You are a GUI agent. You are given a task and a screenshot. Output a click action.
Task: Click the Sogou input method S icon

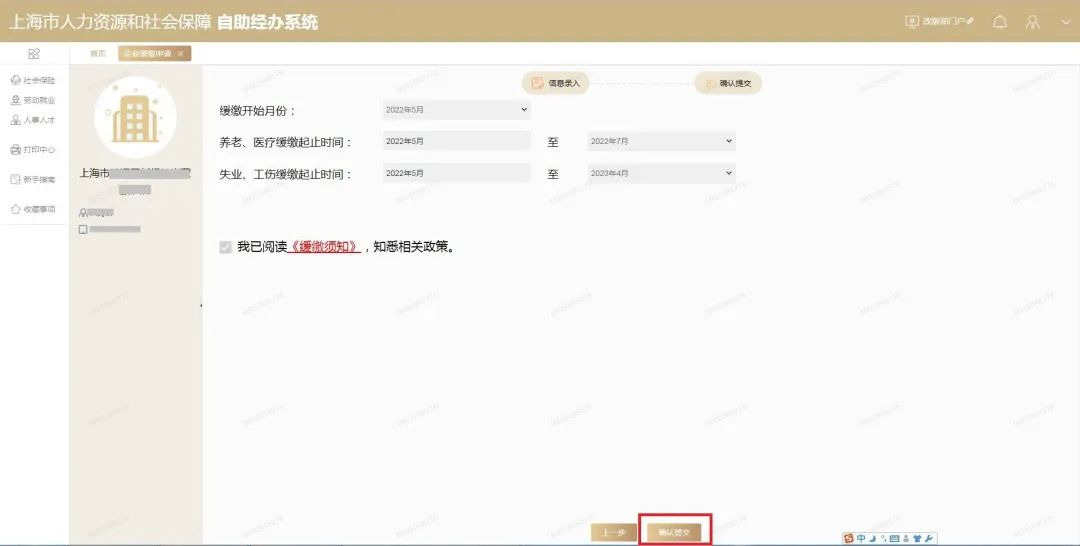[849, 538]
